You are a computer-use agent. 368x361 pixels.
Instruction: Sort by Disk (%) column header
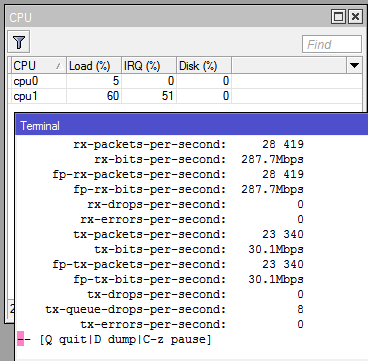[x=204, y=66]
